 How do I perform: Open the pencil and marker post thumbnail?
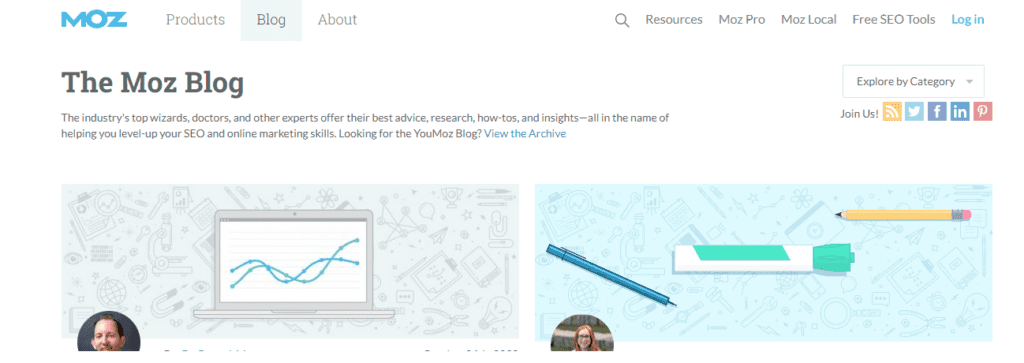coord(763,262)
